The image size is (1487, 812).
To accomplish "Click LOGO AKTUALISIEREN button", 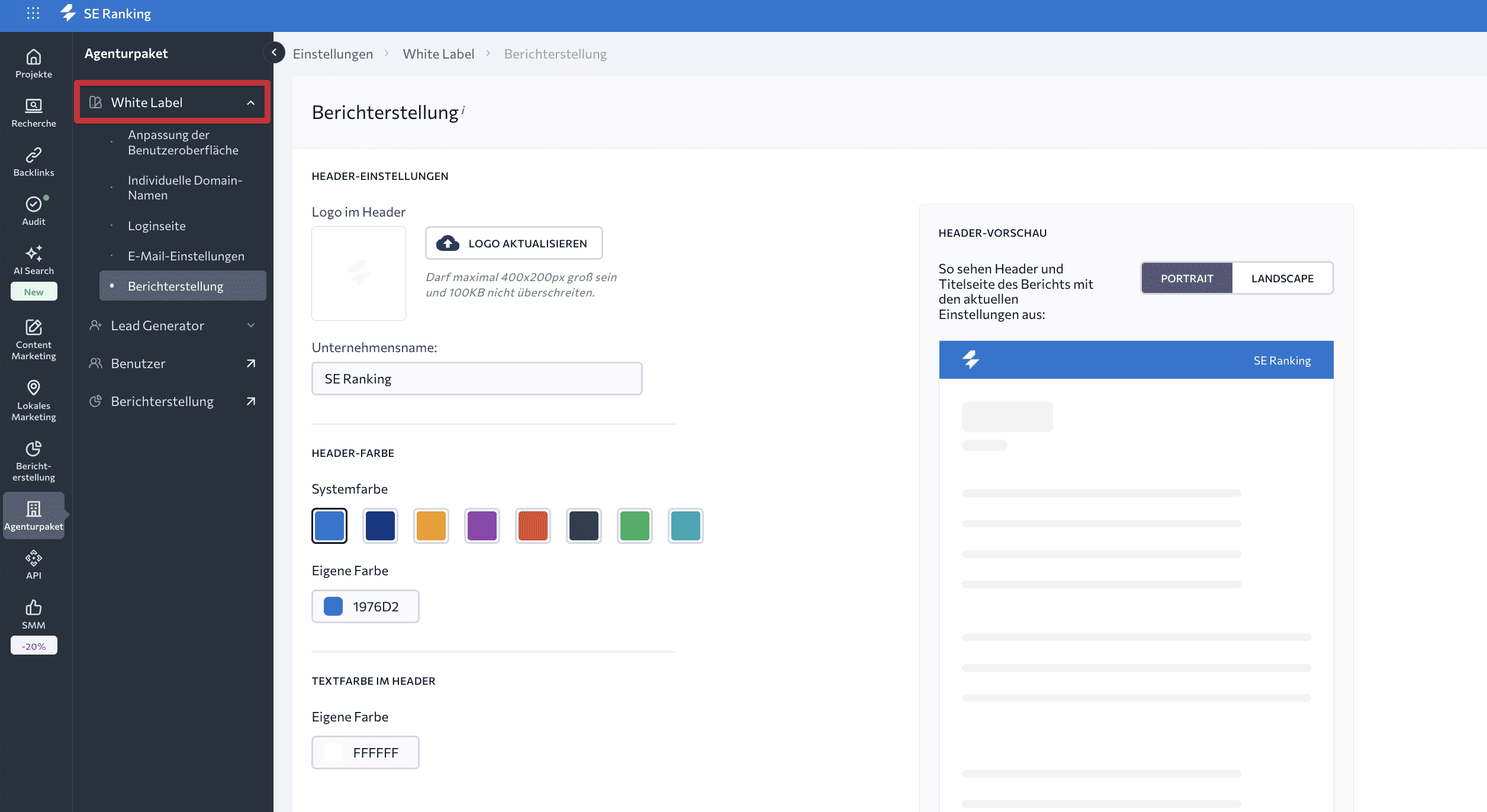I will (x=514, y=243).
